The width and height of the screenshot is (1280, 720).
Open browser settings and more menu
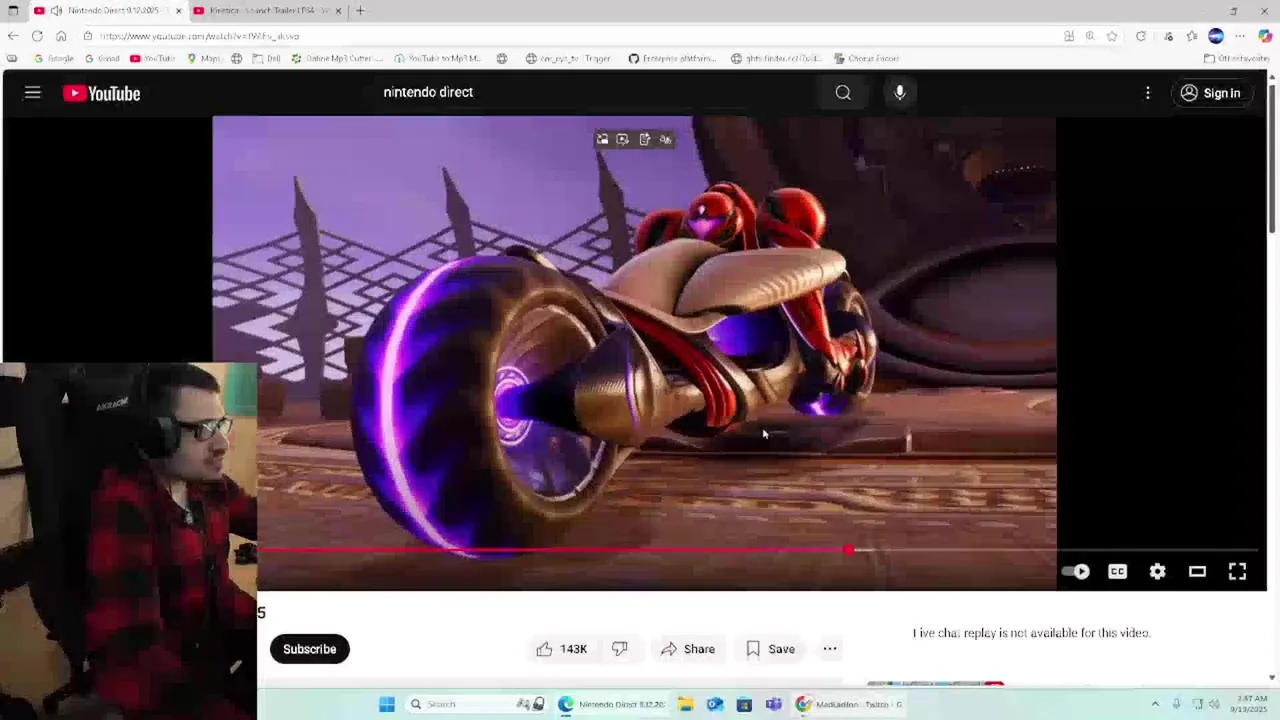pyautogui.click(x=1240, y=36)
